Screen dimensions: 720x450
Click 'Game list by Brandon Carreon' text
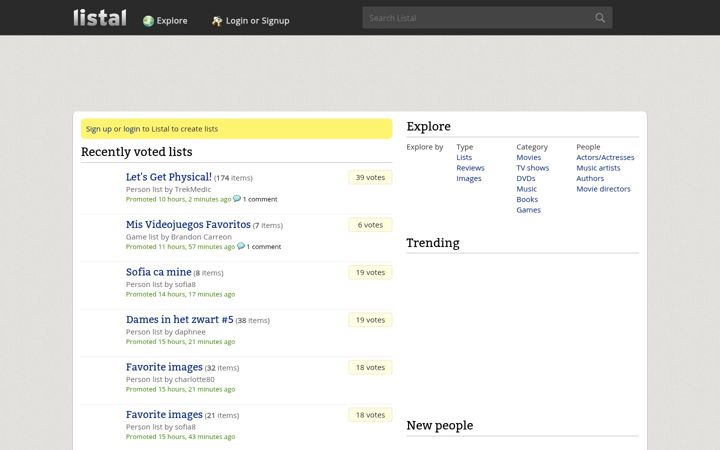click(x=179, y=237)
